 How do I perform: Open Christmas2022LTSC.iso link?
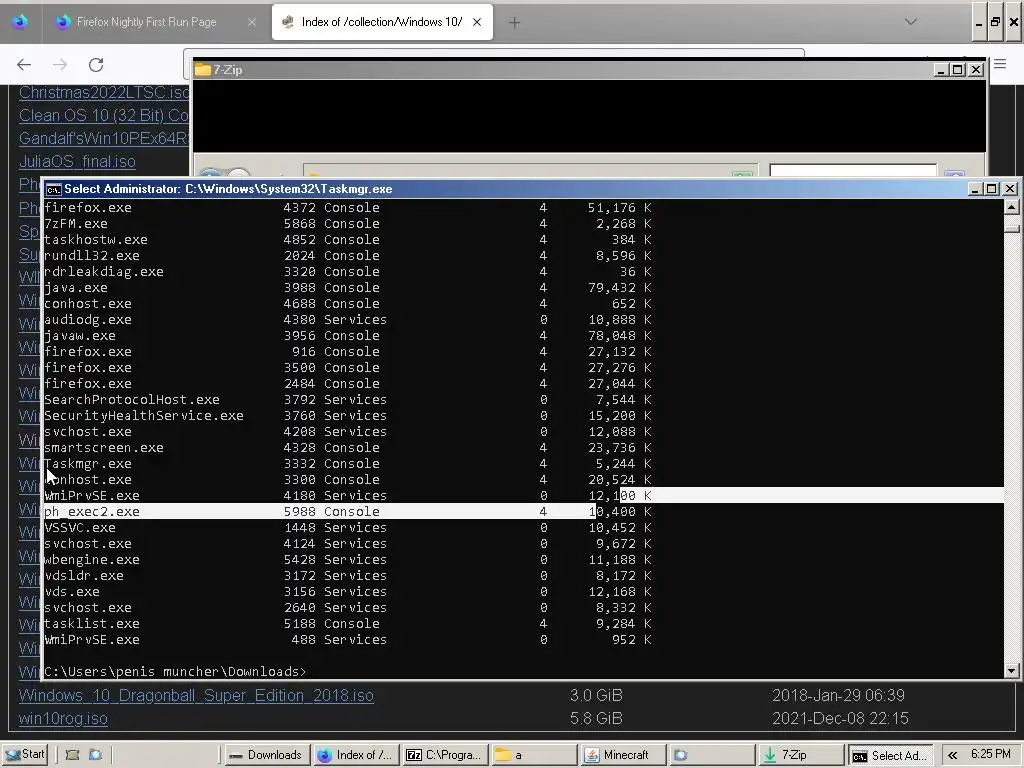104,92
